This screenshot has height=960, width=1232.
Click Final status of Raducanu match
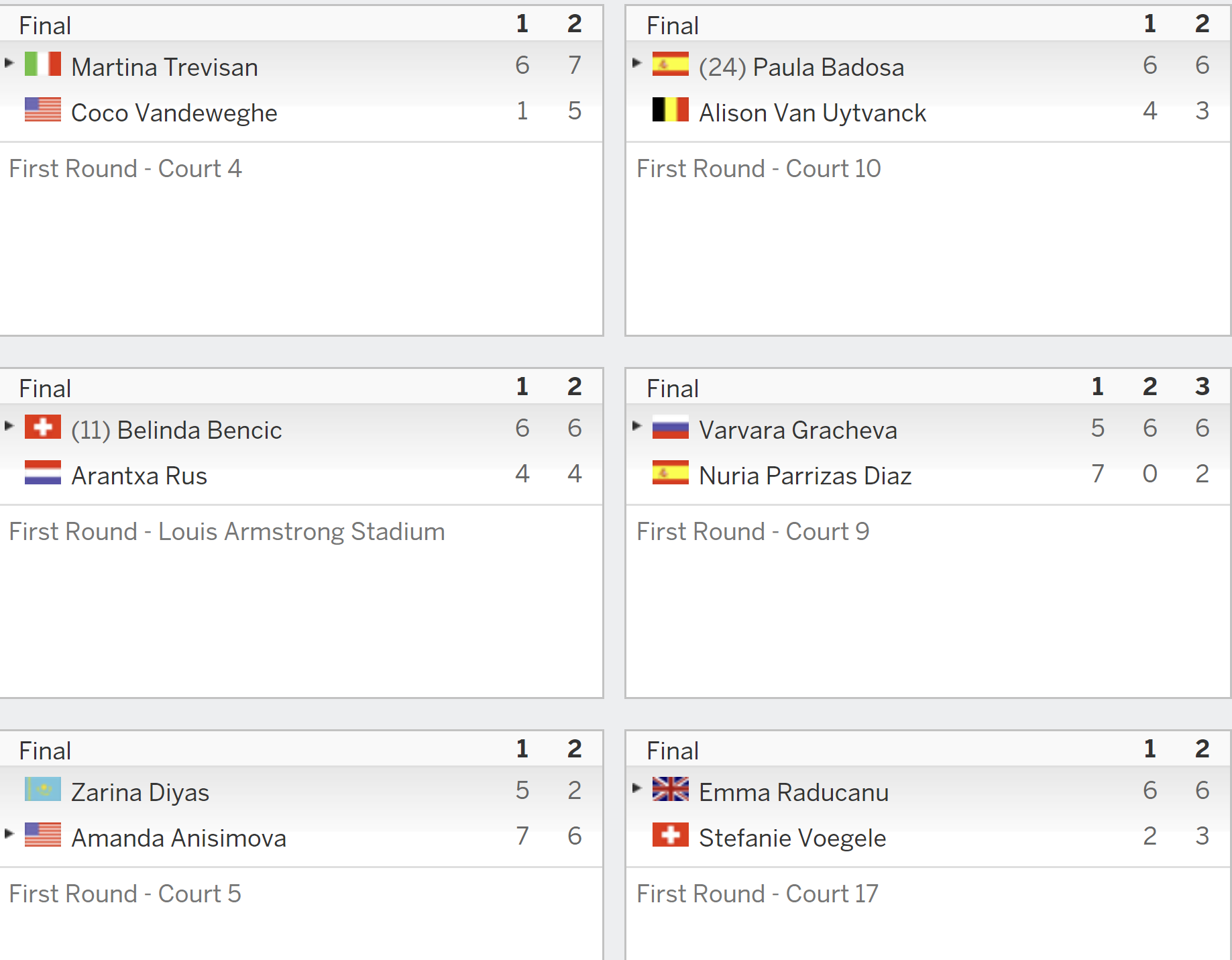(673, 751)
